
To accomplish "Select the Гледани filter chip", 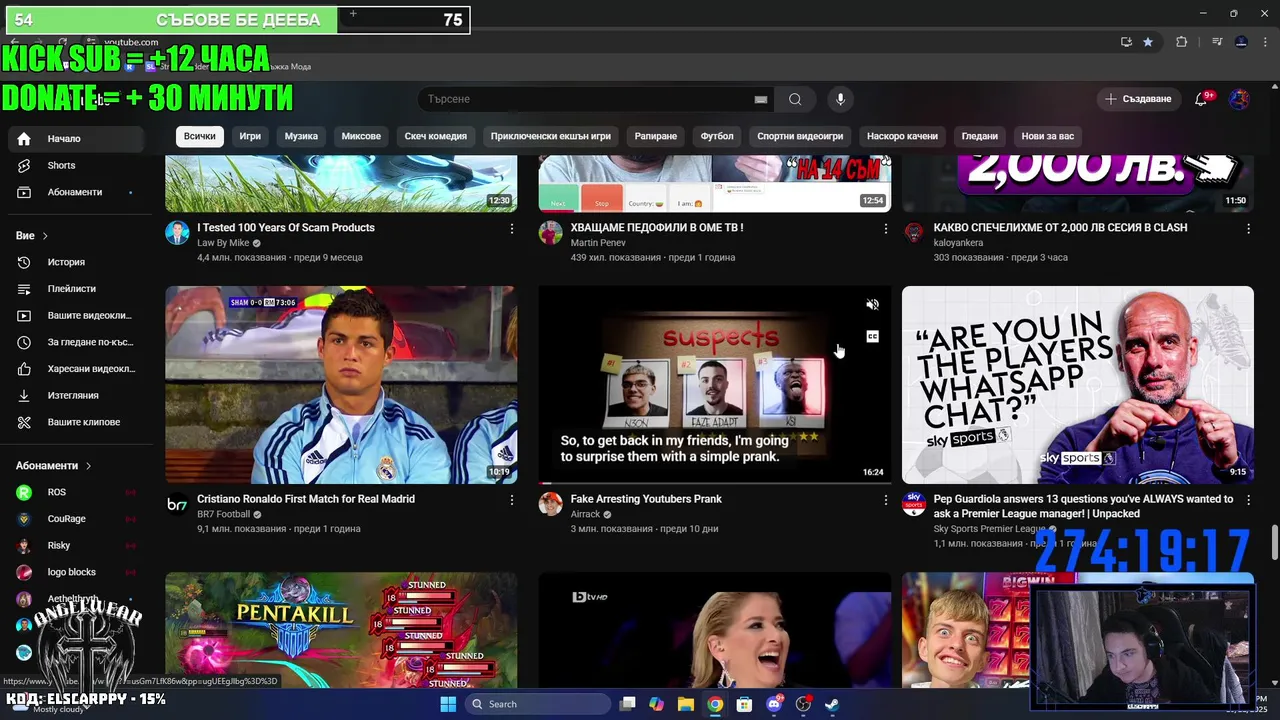I will [x=980, y=136].
